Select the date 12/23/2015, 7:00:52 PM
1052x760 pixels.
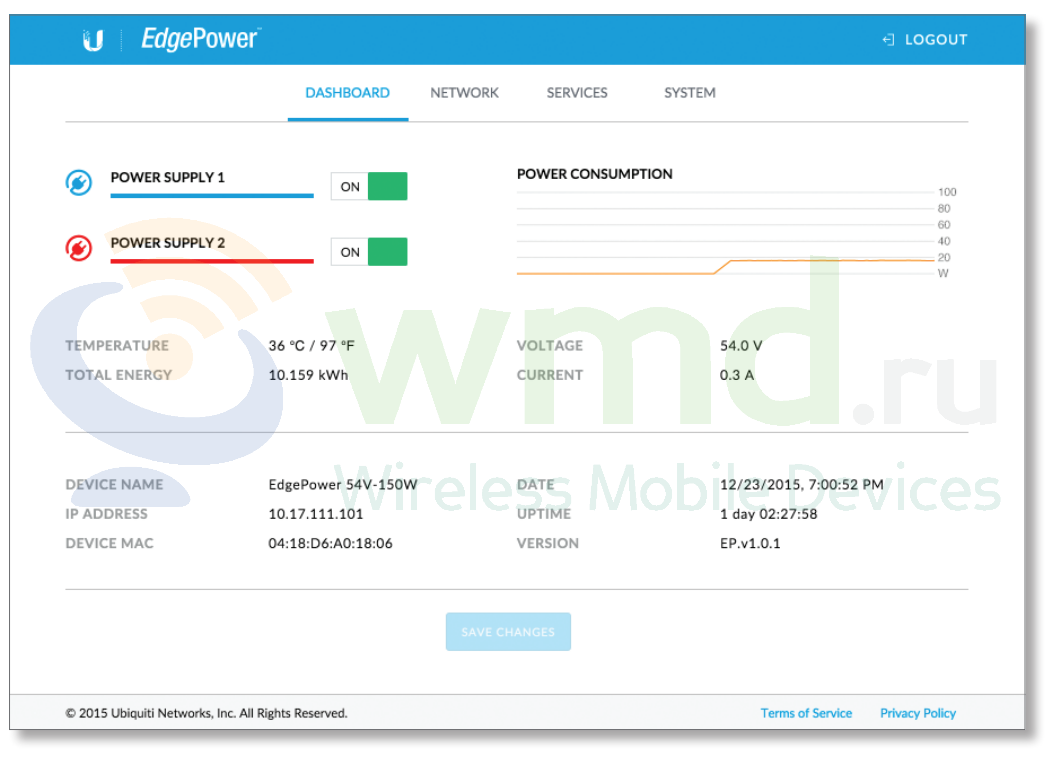(802, 484)
